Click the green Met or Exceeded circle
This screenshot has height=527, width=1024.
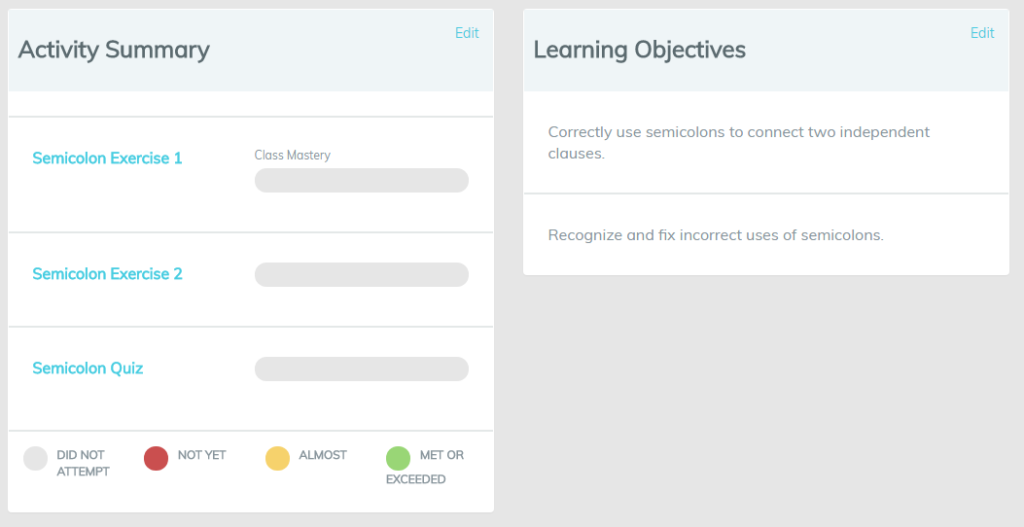[x=398, y=458]
